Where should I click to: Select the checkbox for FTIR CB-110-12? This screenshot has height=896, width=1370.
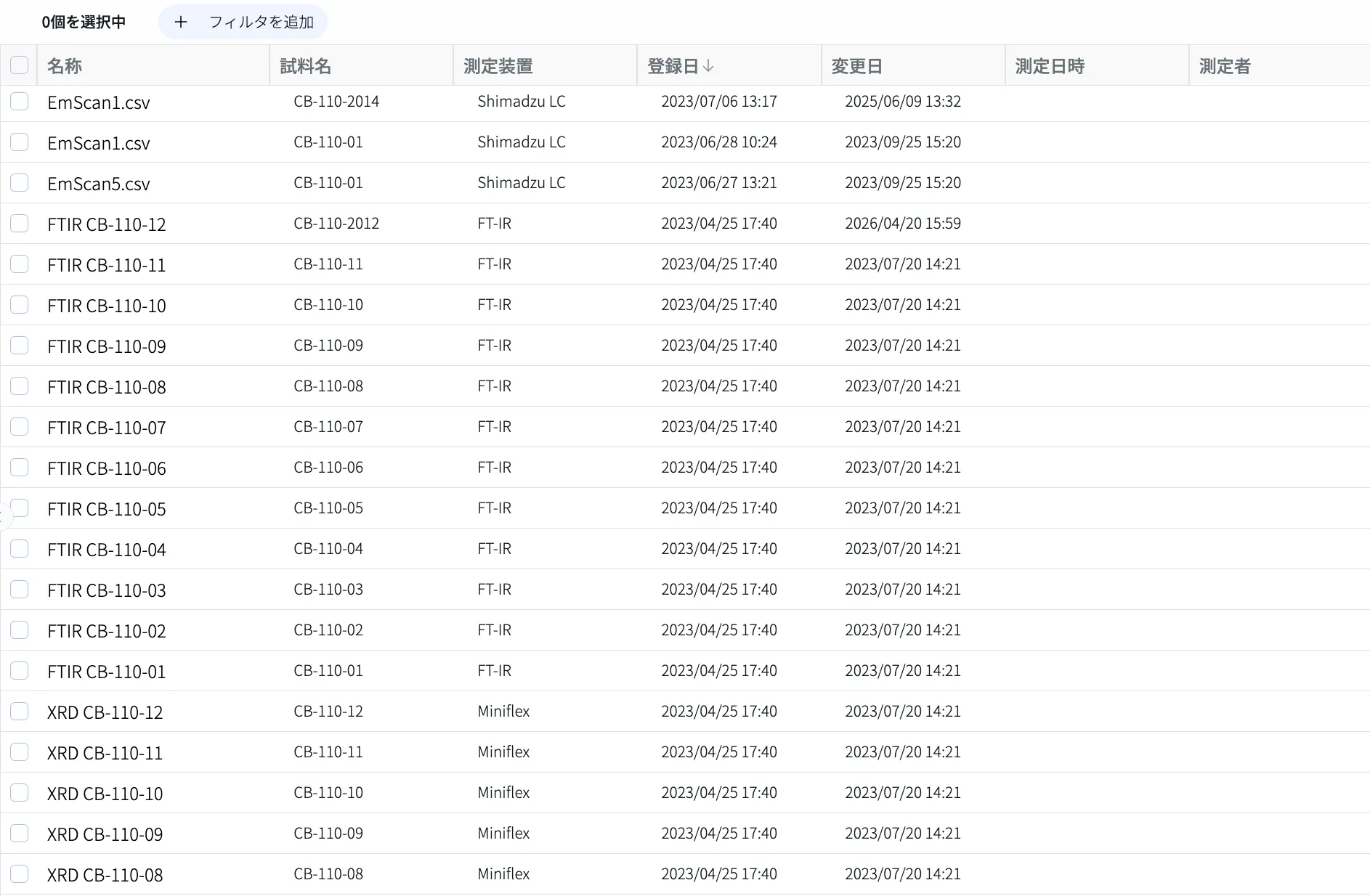click(20, 224)
